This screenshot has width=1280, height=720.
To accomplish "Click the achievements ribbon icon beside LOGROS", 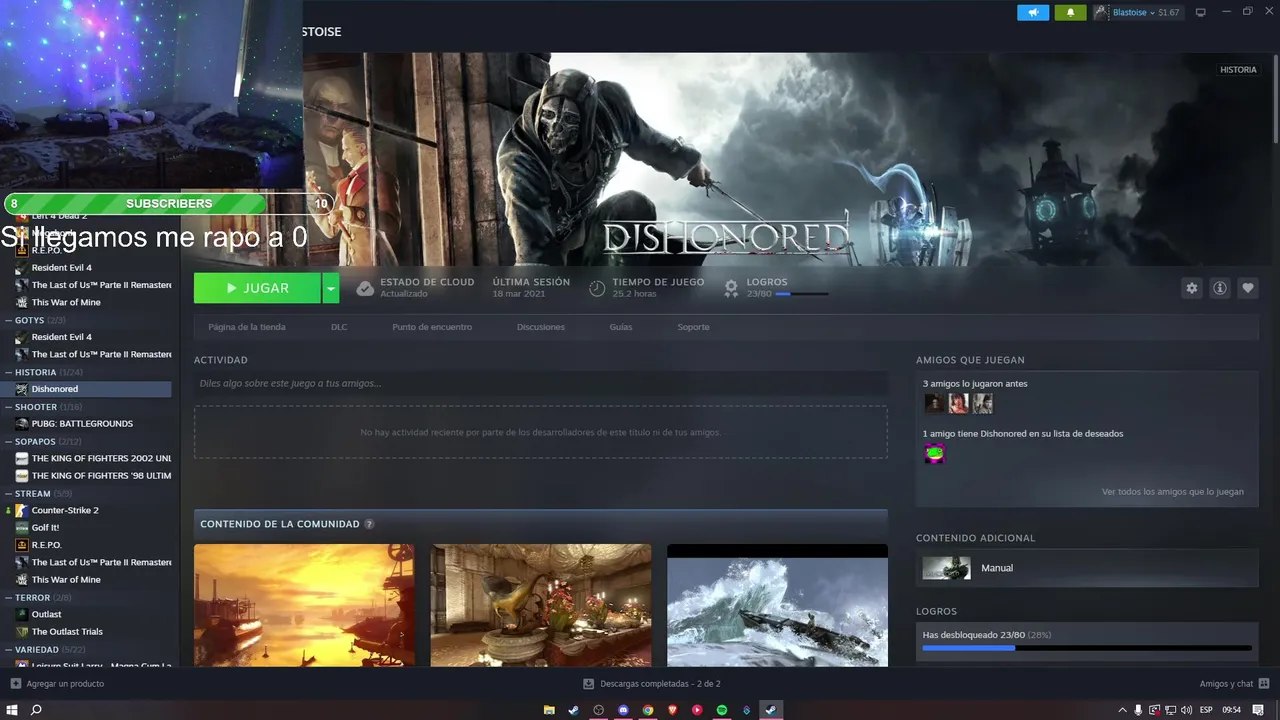I will point(731,288).
